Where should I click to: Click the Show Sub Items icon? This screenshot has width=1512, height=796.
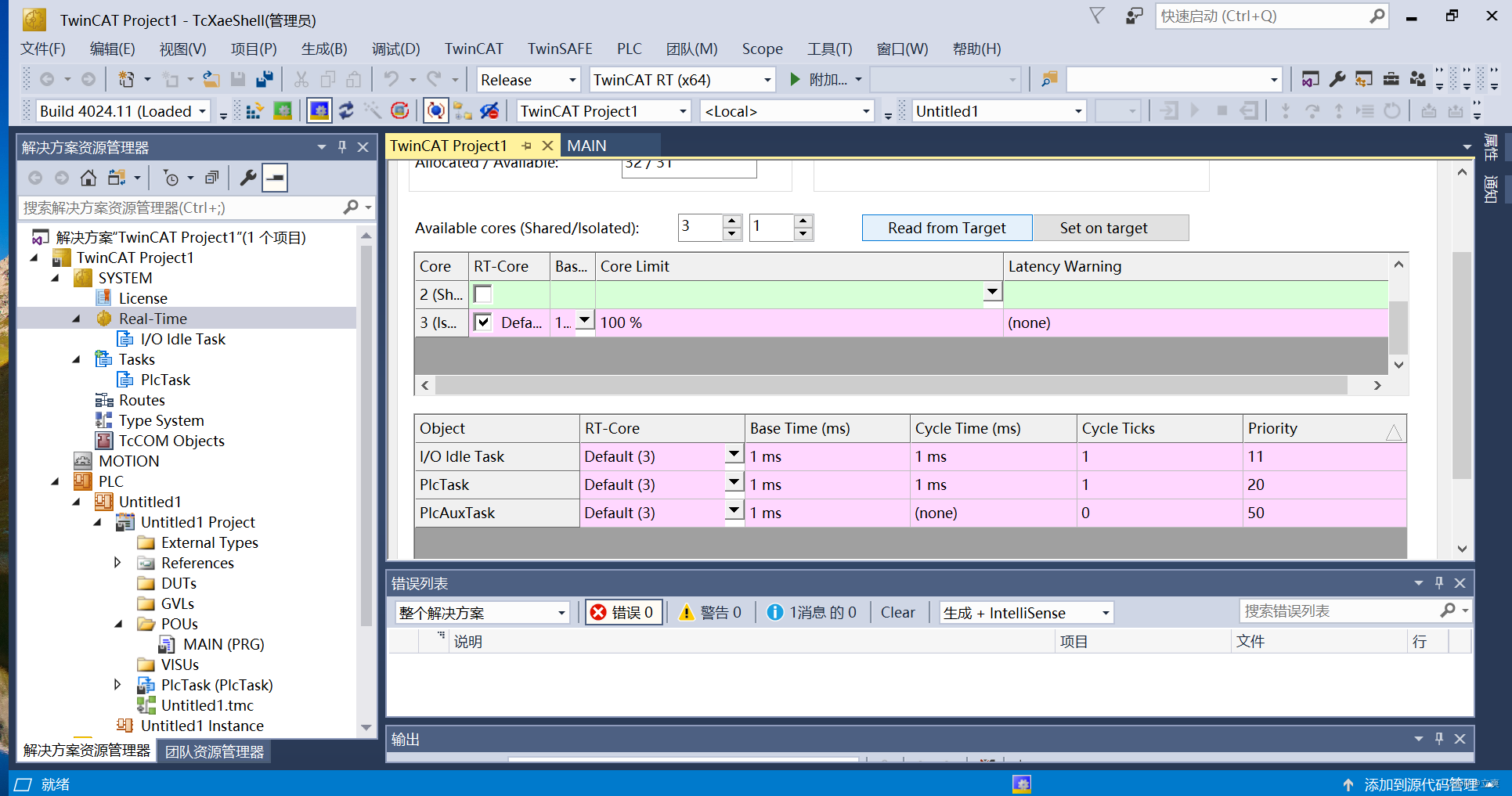[x=463, y=111]
